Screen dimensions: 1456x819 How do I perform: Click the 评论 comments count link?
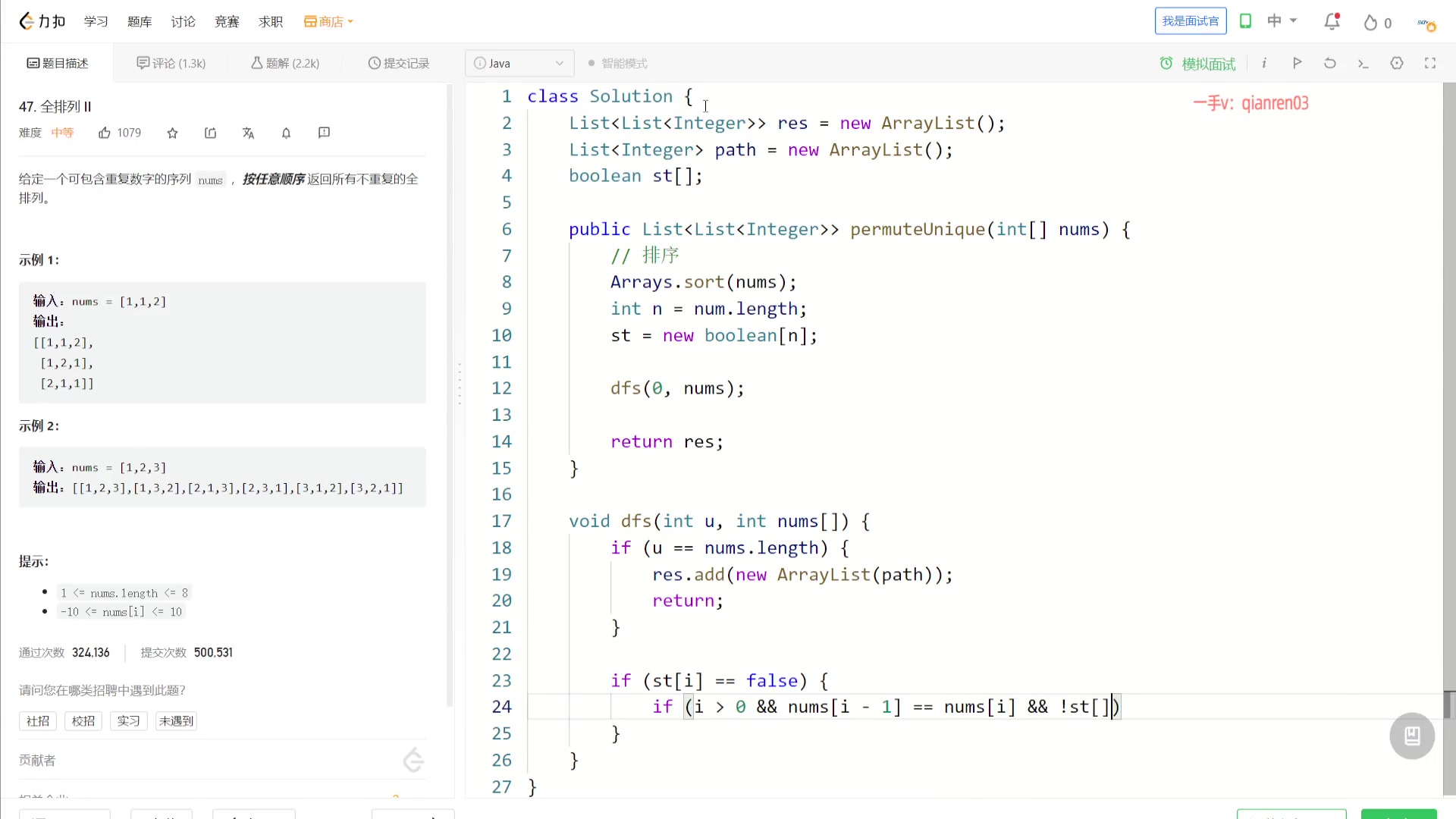click(x=170, y=63)
